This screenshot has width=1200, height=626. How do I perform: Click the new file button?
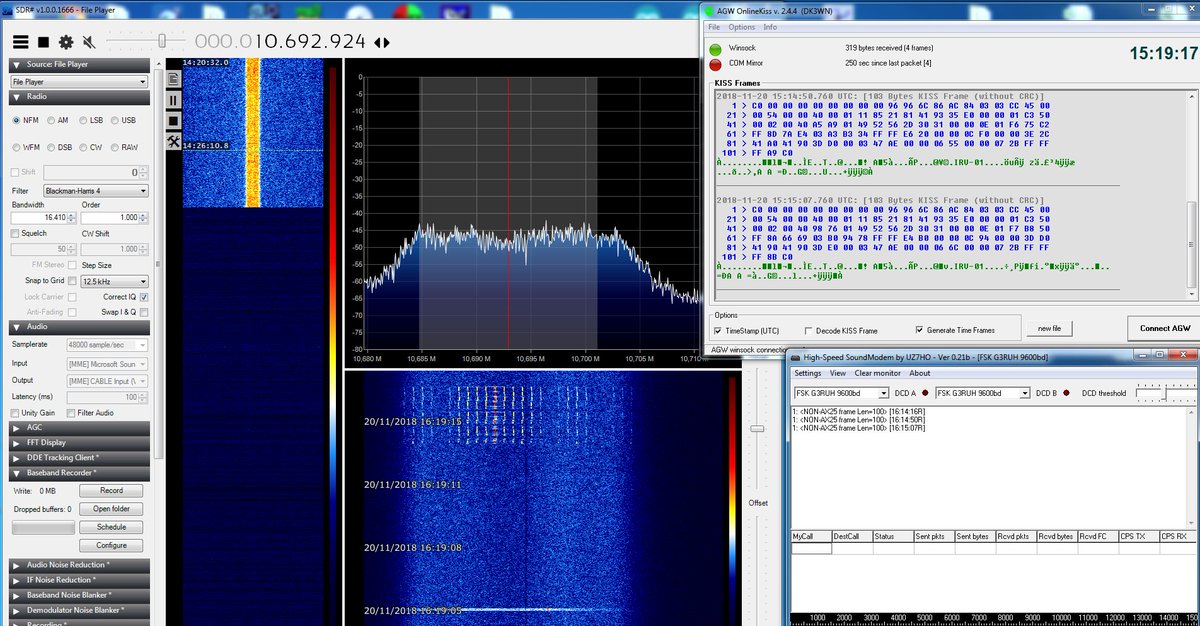tap(1049, 328)
